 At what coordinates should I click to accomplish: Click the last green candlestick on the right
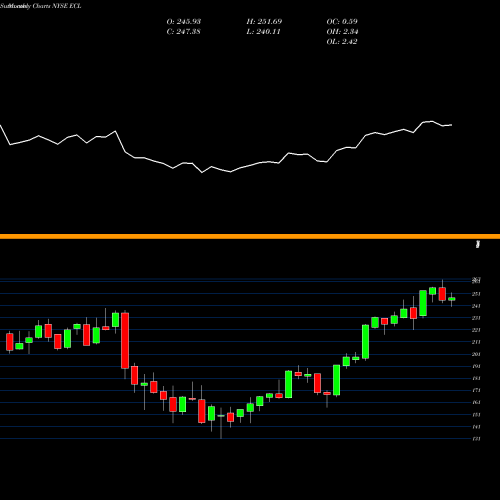coord(452,299)
